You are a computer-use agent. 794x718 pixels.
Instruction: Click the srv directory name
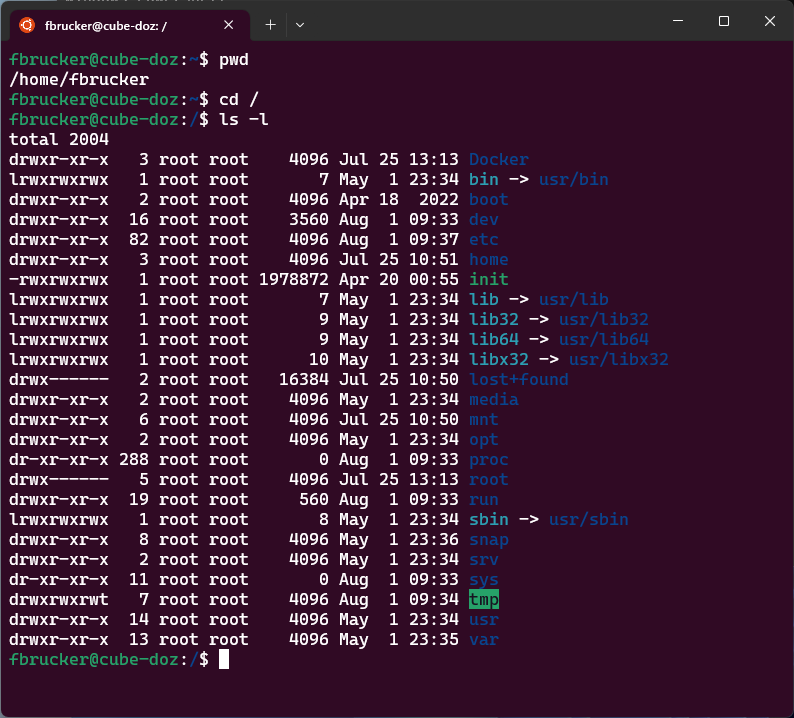point(484,560)
